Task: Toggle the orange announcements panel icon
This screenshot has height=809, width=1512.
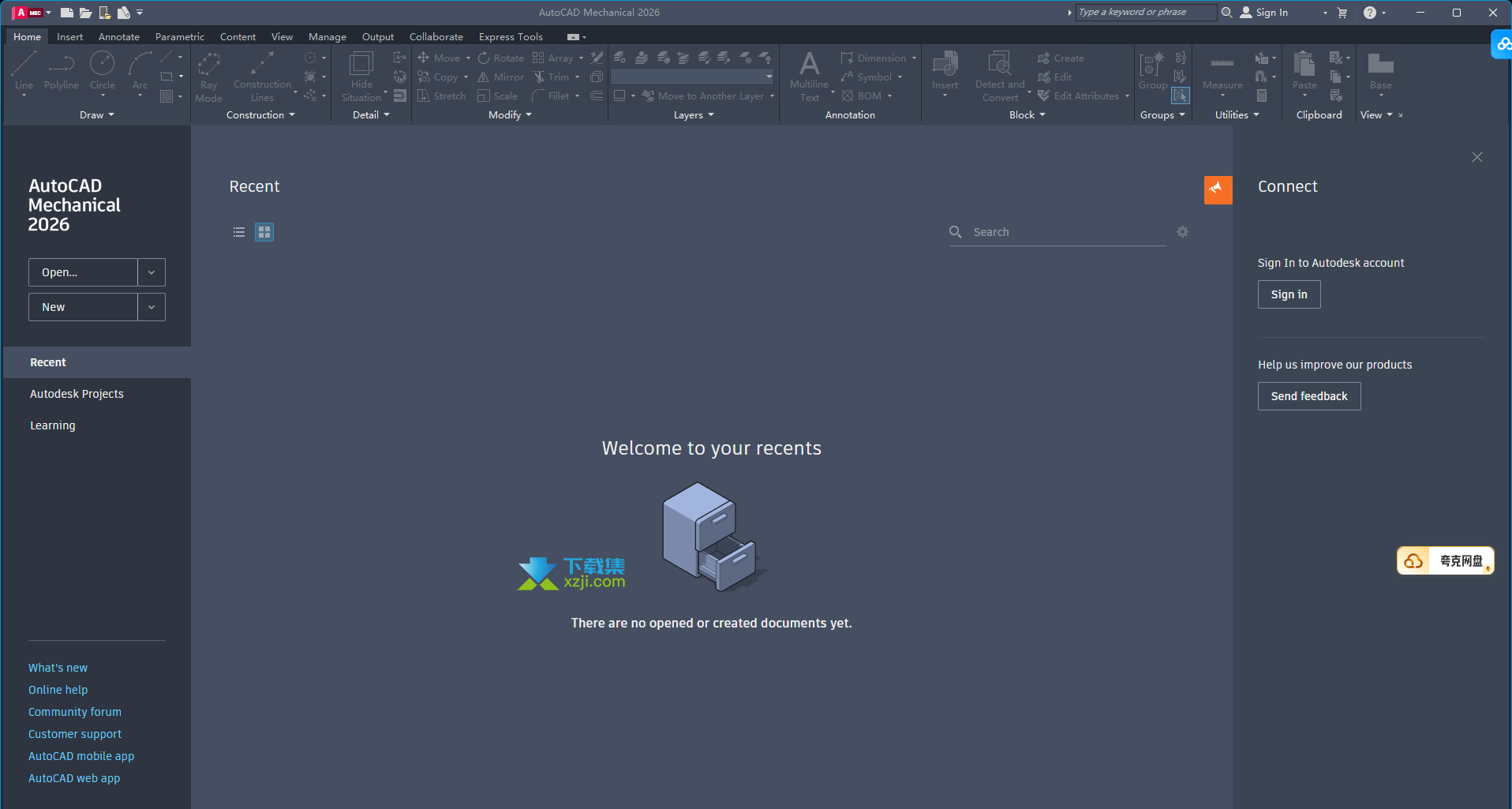Action: (x=1218, y=189)
